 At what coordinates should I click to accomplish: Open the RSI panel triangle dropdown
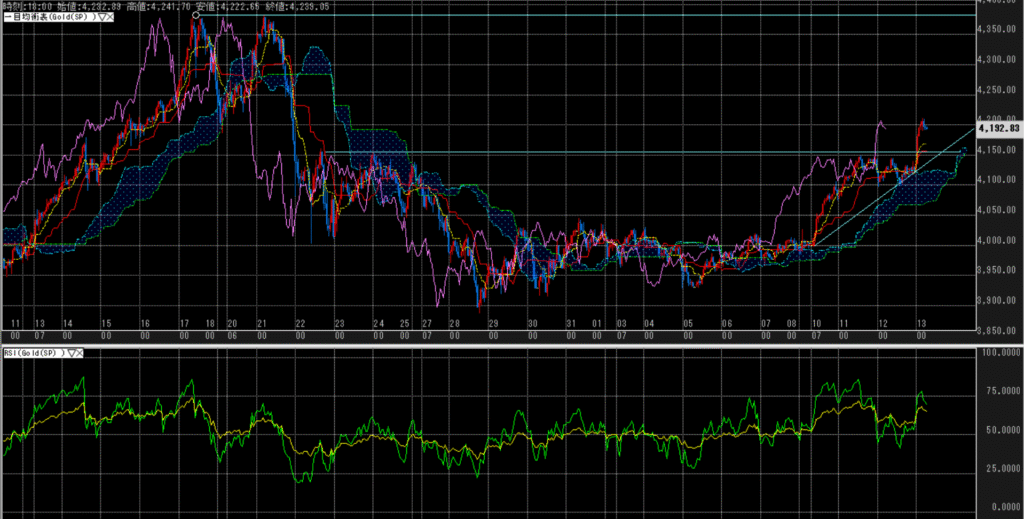(x=74, y=353)
